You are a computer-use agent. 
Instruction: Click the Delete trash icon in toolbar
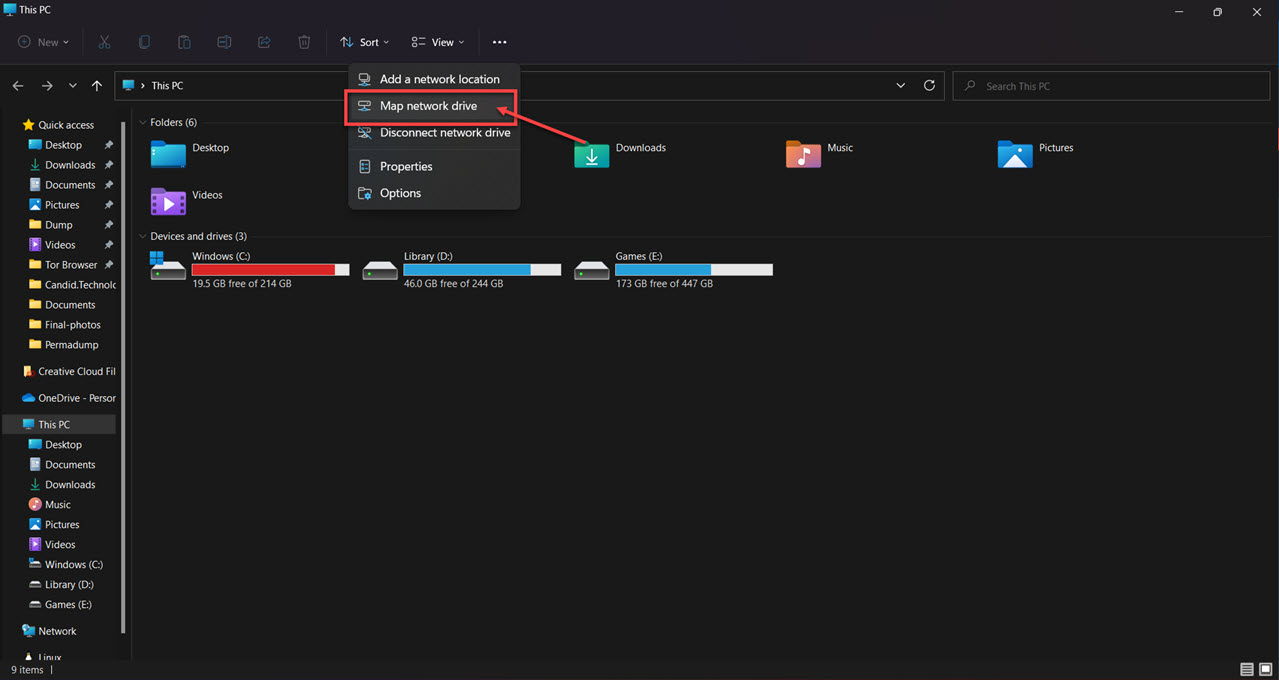tap(304, 42)
